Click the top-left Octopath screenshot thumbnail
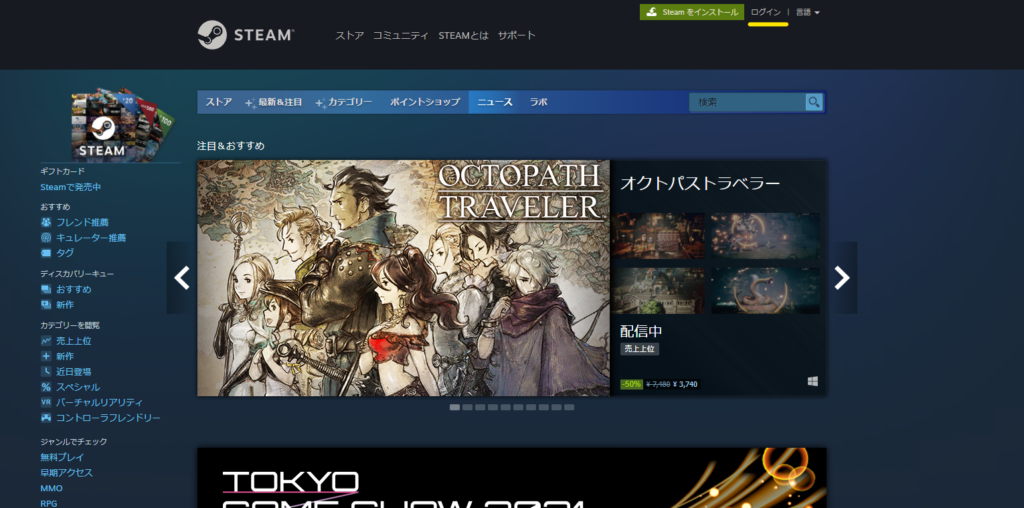Screen dimensions: 1024x508 click(658, 236)
